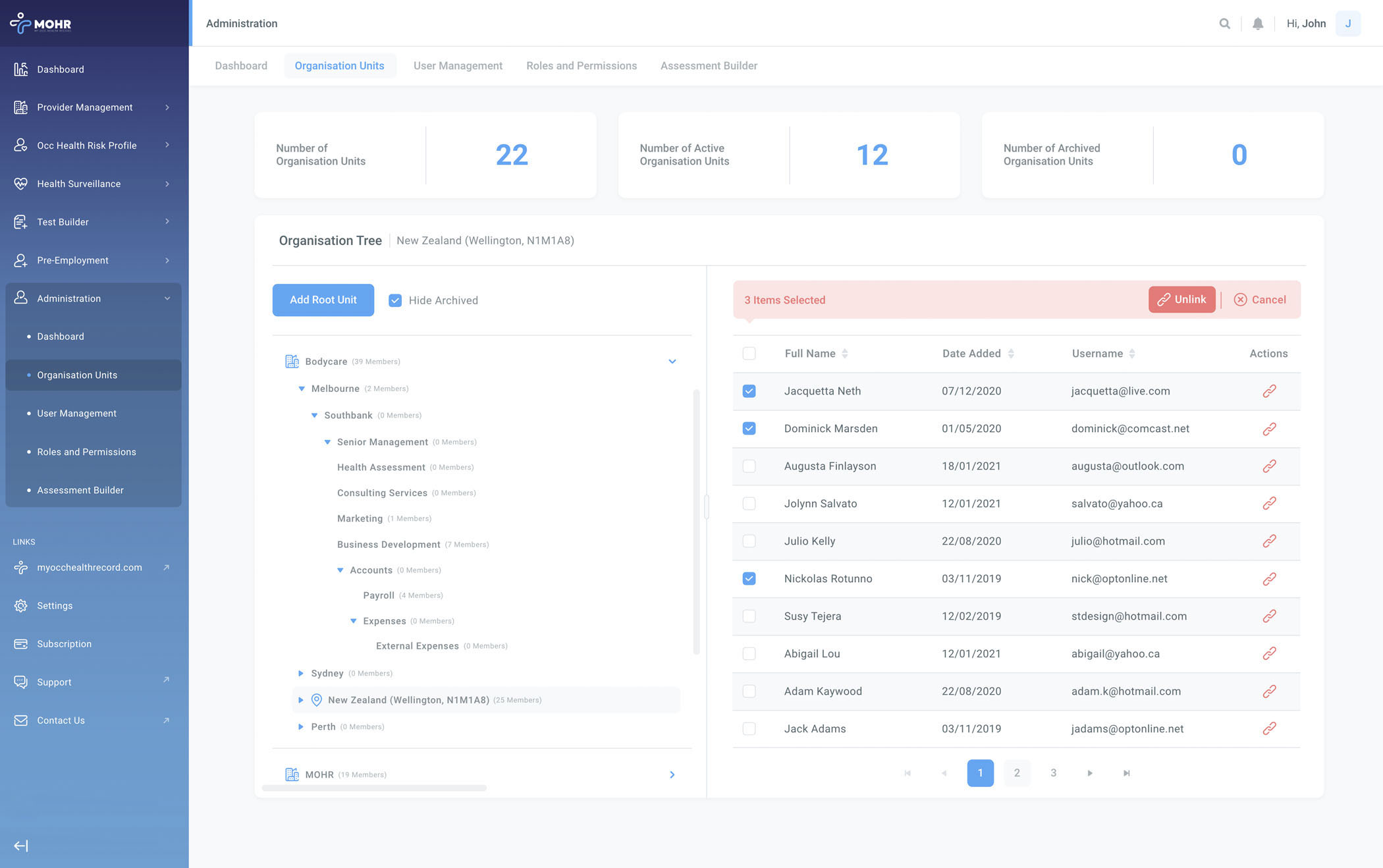Expand the New Zealand Wellington tree node
Image resolution: width=1383 pixels, height=868 pixels.
301,700
